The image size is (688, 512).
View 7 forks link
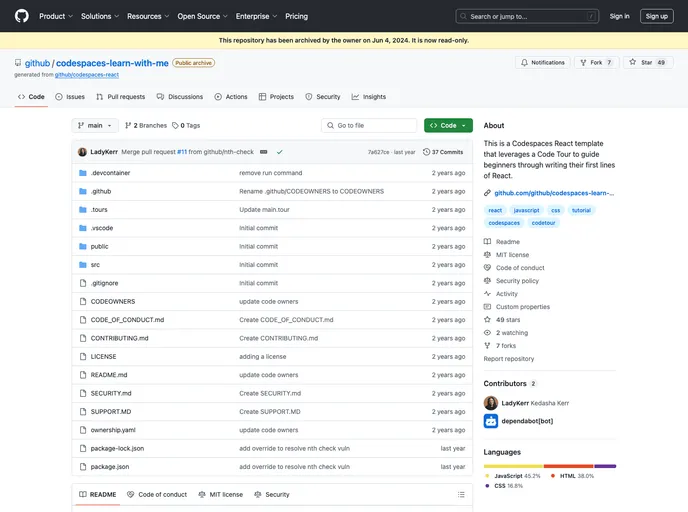click(505, 346)
